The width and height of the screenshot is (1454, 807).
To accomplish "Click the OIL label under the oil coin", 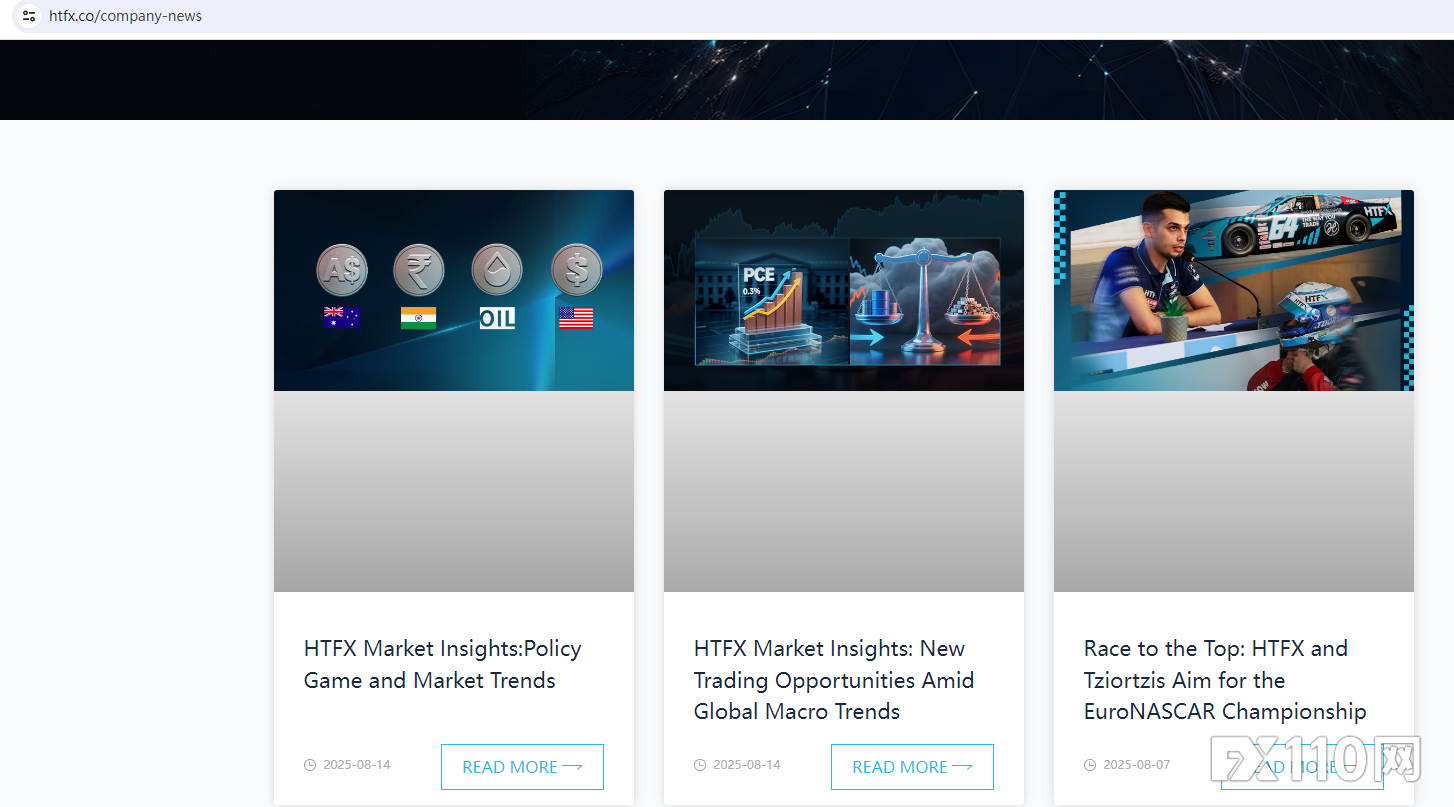I will pos(497,319).
